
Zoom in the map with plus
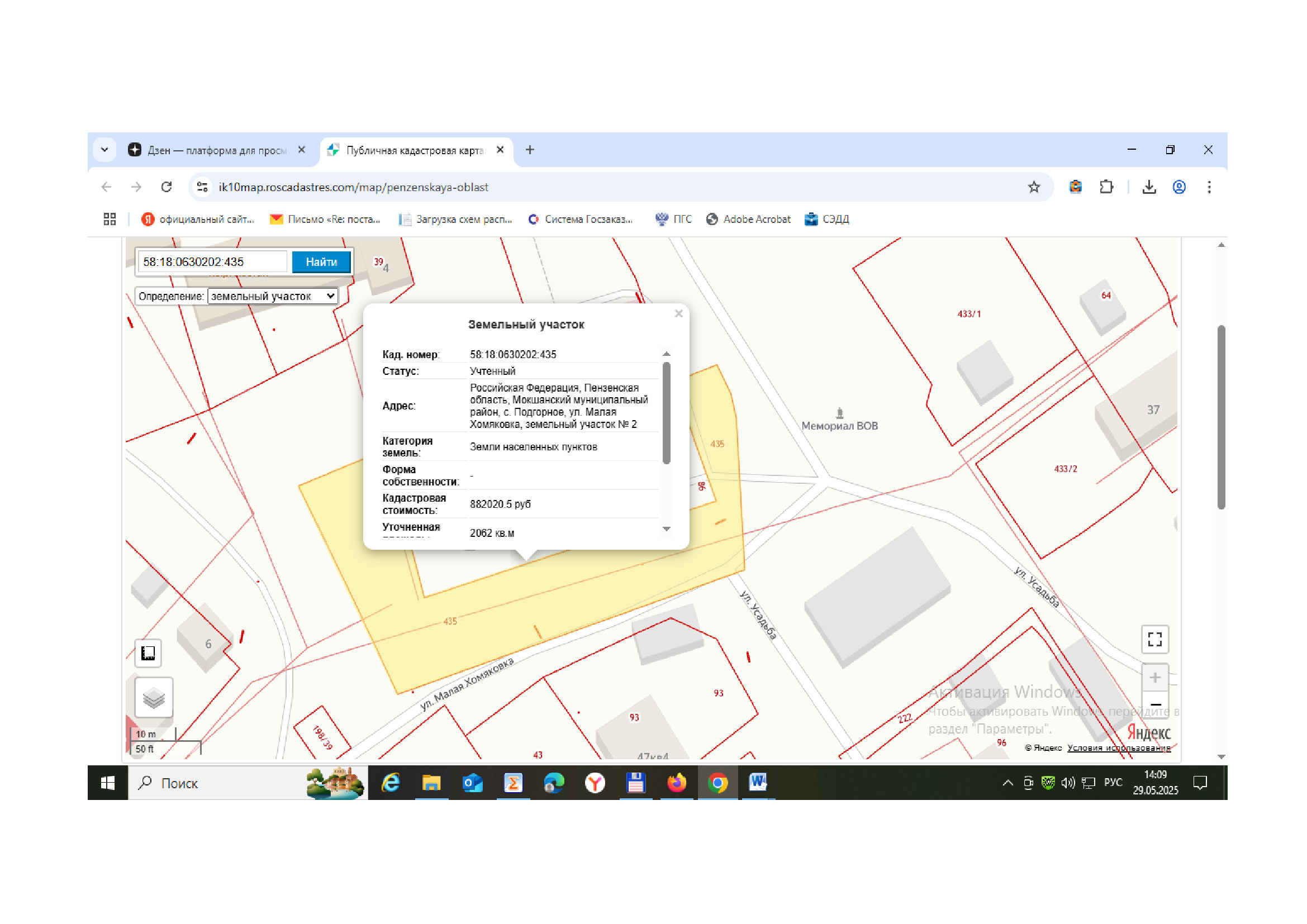[x=1154, y=678]
